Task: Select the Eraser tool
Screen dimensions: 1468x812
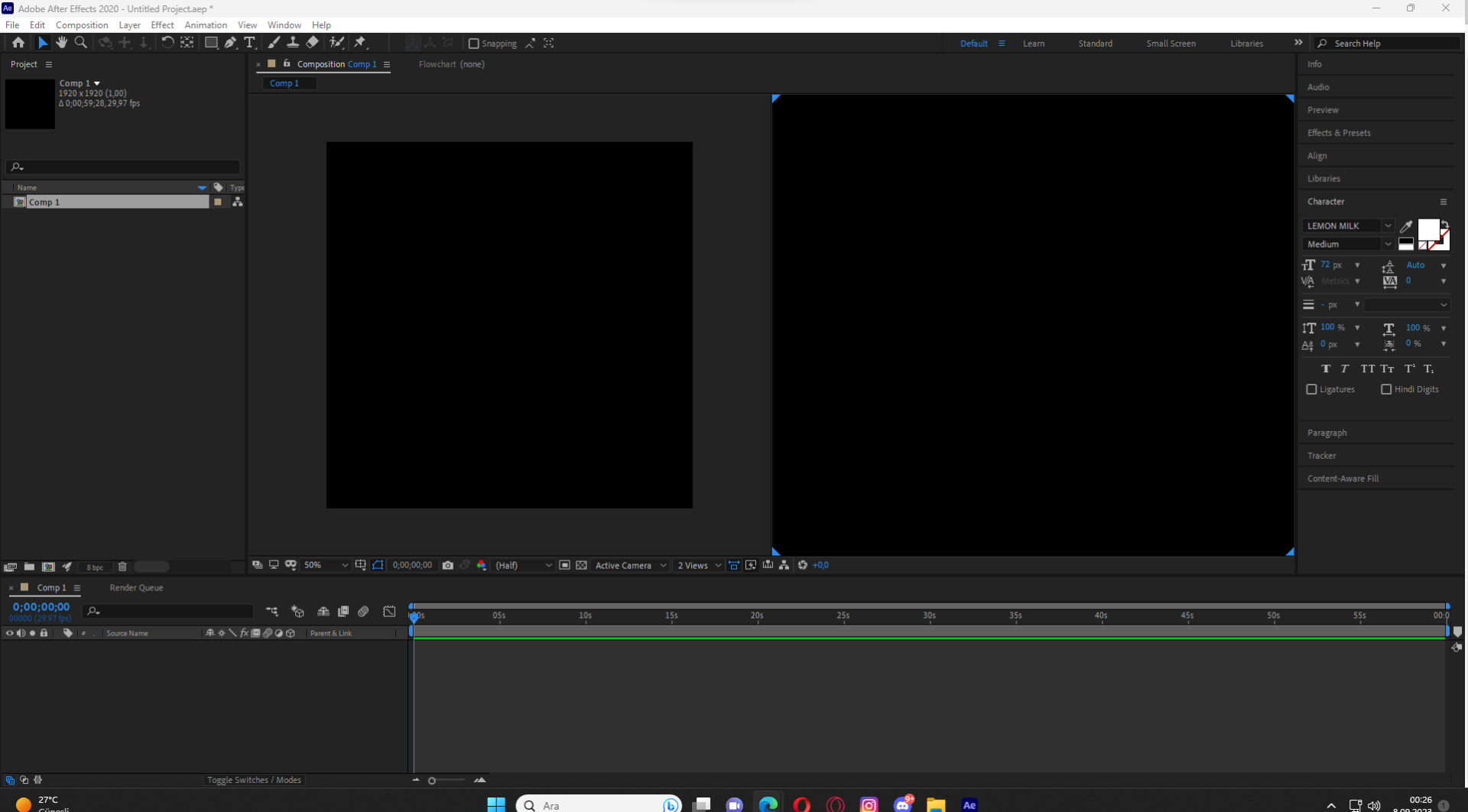Action: point(313,43)
